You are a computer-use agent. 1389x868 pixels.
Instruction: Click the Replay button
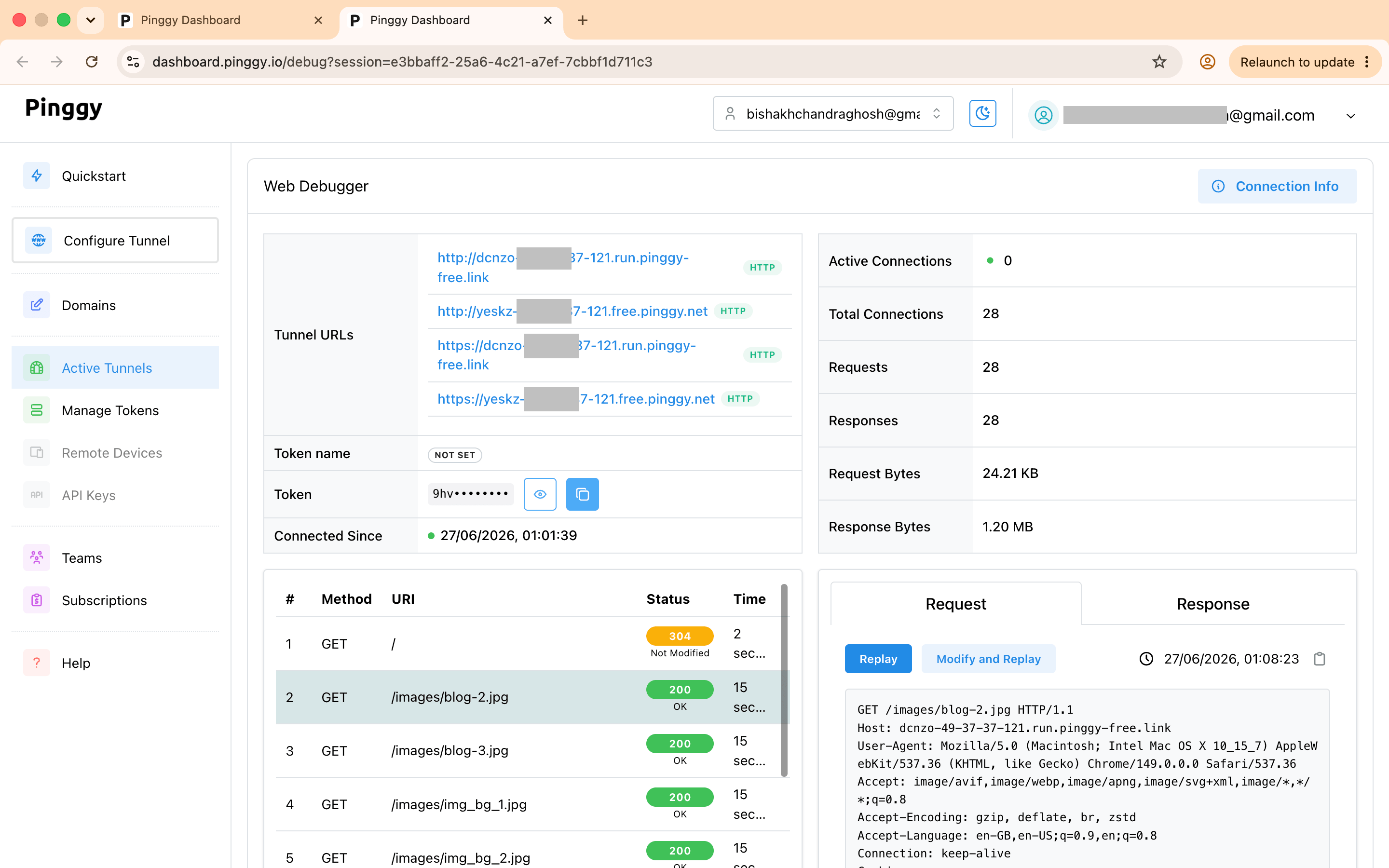[878, 658]
